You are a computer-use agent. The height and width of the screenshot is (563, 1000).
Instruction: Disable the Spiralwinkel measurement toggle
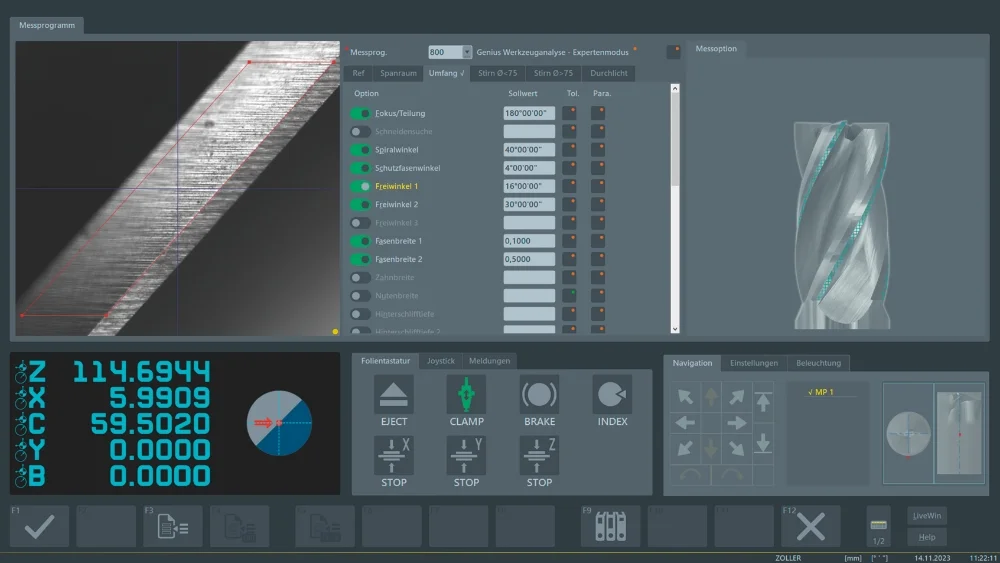tap(360, 150)
